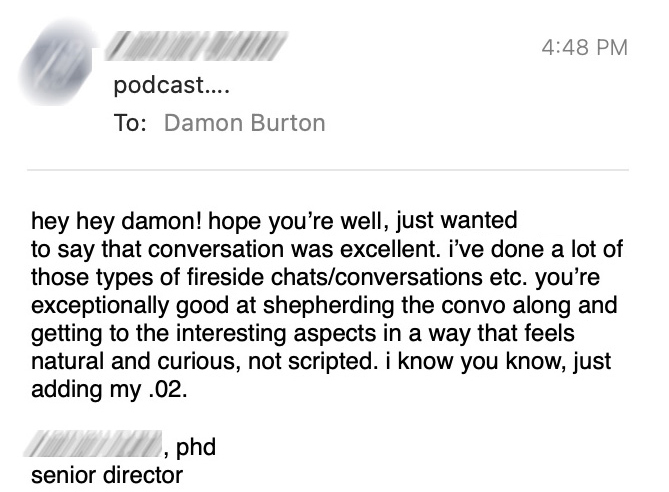
Task: Select the "podcast...." subject line
Action: pos(172,85)
